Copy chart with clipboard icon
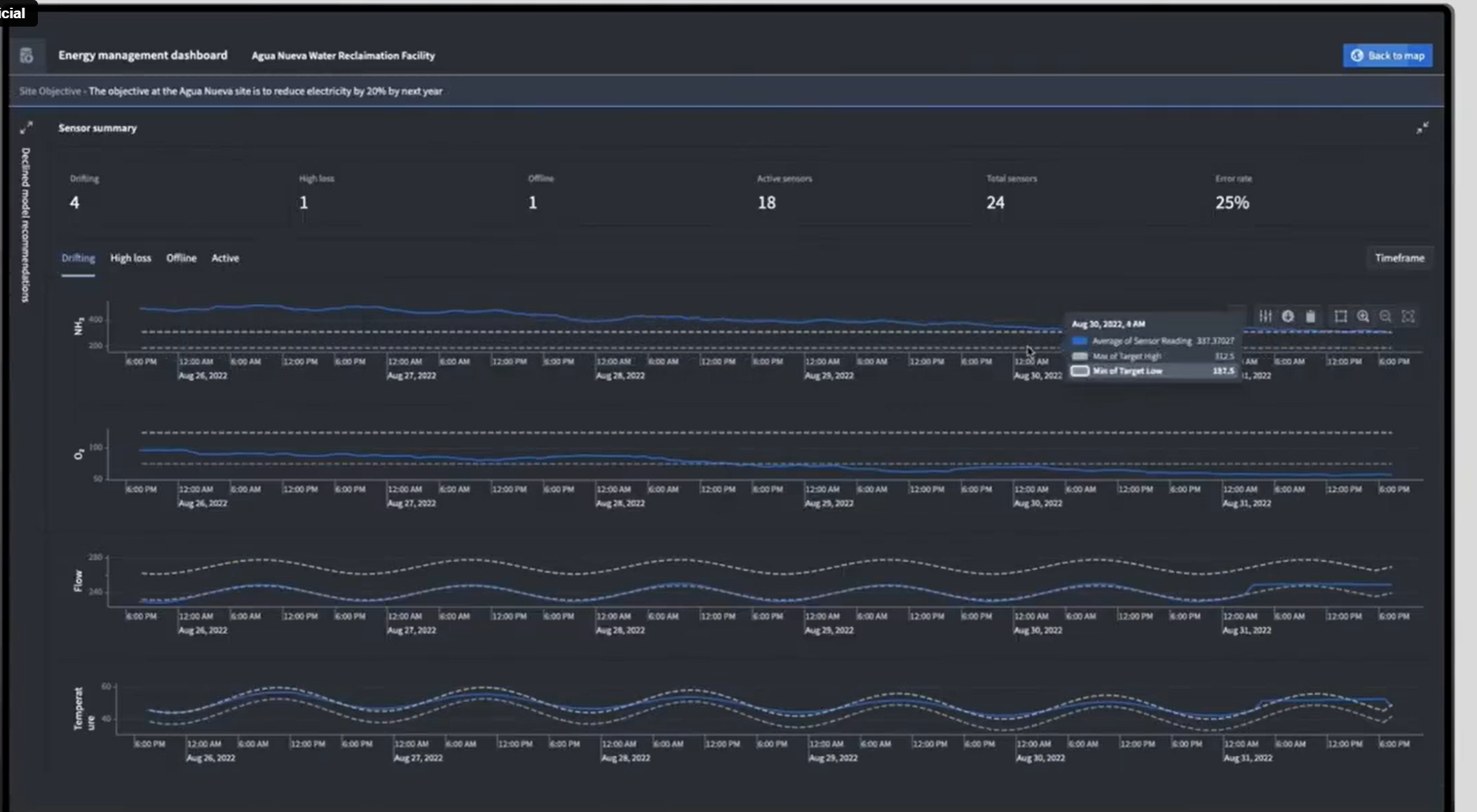The height and width of the screenshot is (812, 1477). (1310, 317)
